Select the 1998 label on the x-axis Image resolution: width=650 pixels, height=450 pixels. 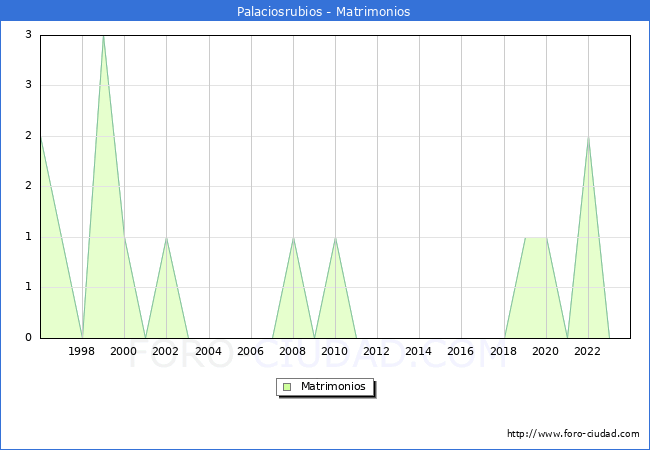(x=82, y=351)
